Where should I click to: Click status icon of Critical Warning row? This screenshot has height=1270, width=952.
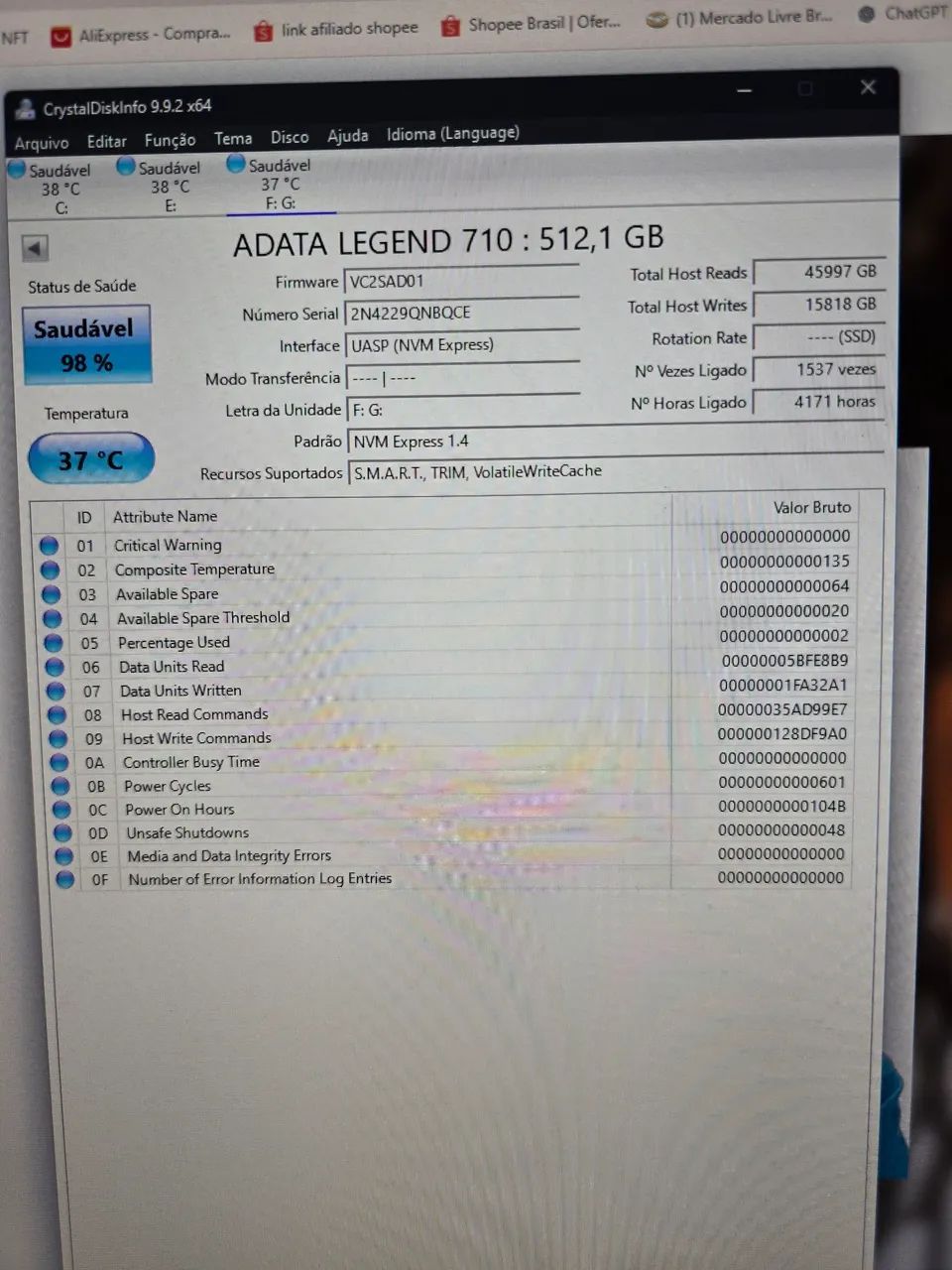49,546
